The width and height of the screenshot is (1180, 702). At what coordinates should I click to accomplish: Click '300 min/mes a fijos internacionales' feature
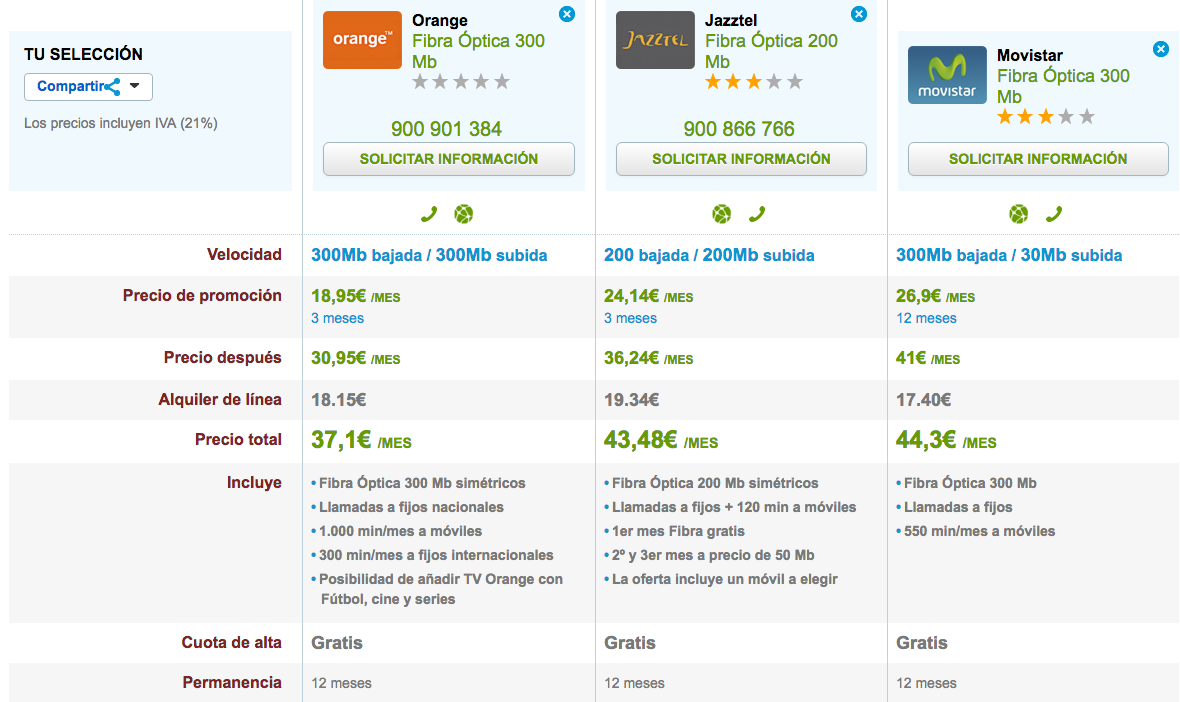436,555
